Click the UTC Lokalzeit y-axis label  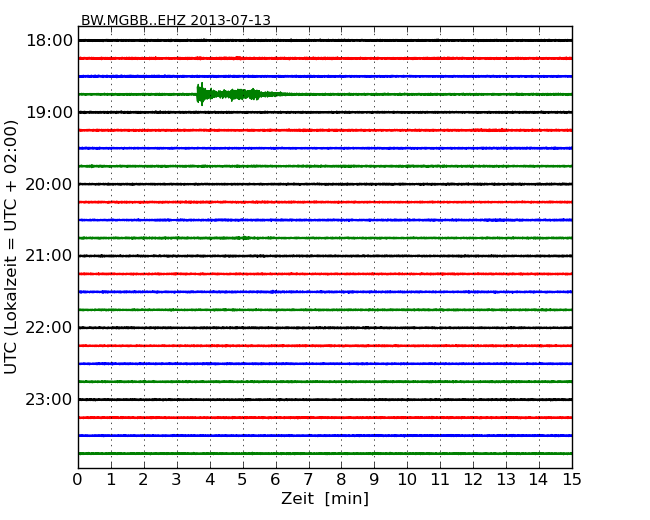11,248
